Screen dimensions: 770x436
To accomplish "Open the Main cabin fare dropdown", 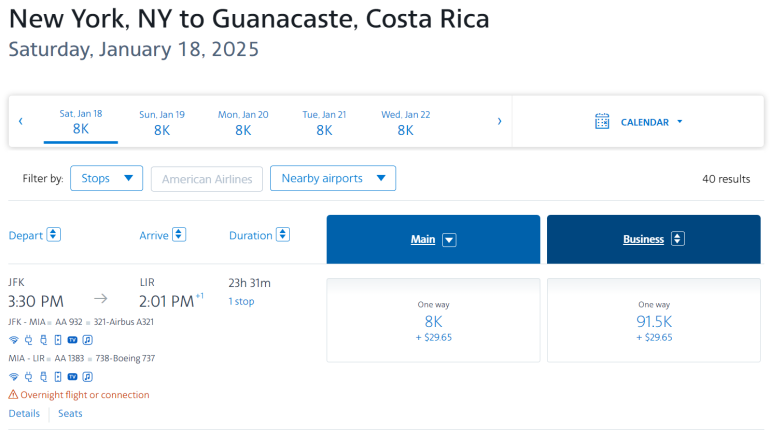I will pos(449,240).
